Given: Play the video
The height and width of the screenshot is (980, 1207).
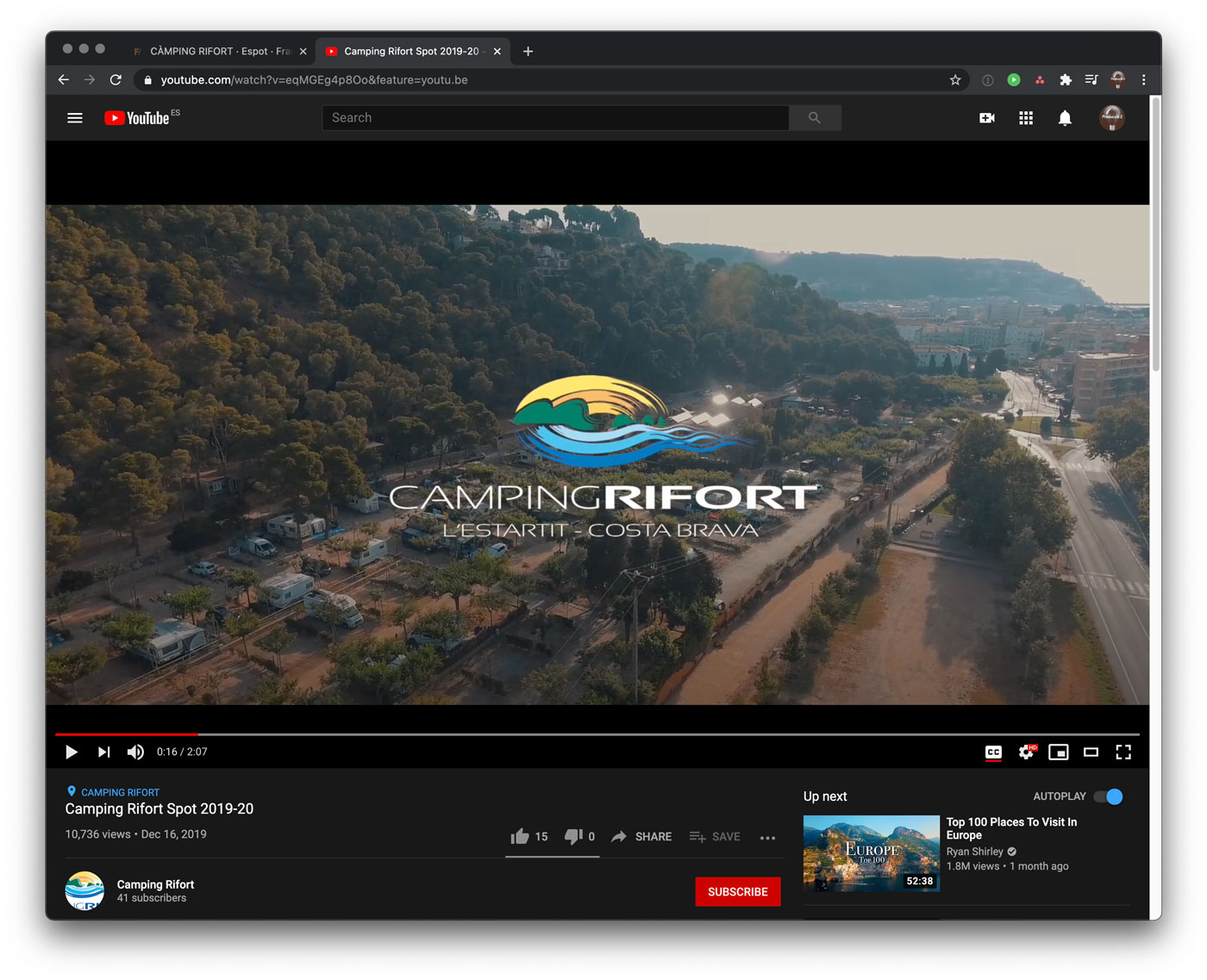Looking at the screenshot, I should [72, 752].
